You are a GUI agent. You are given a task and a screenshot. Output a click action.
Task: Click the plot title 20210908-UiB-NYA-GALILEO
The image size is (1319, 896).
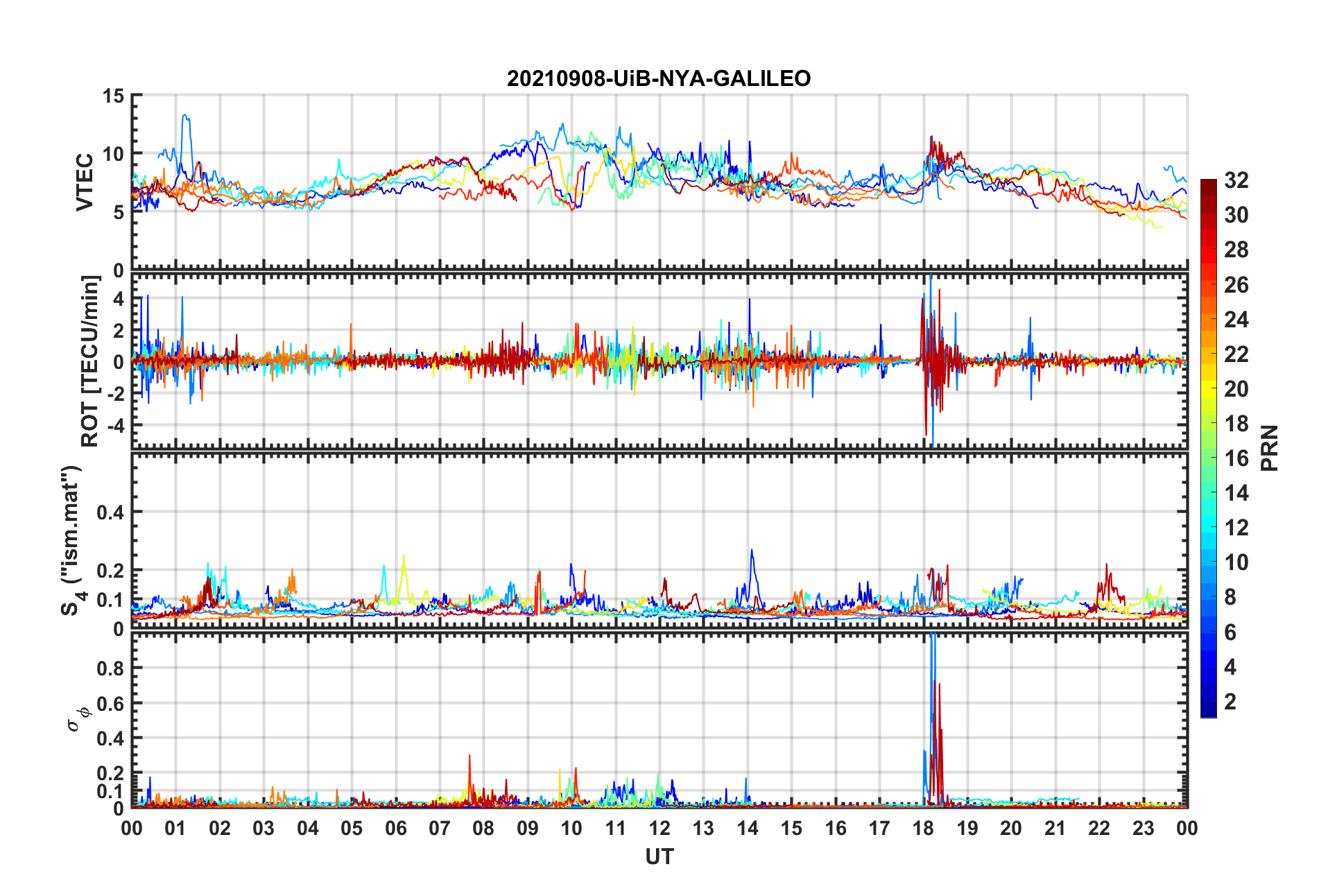point(659,78)
